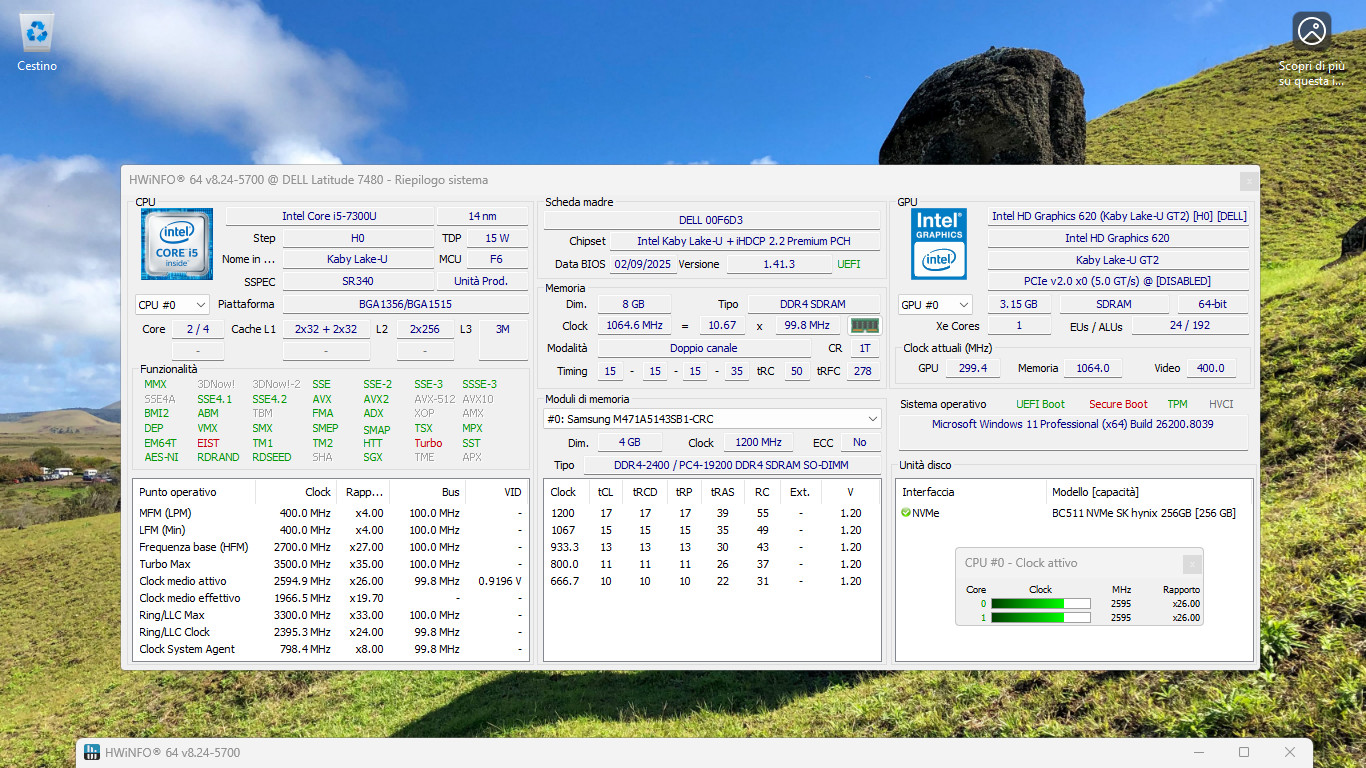Click the Intel Graphics GPU logo

click(x=939, y=244)
